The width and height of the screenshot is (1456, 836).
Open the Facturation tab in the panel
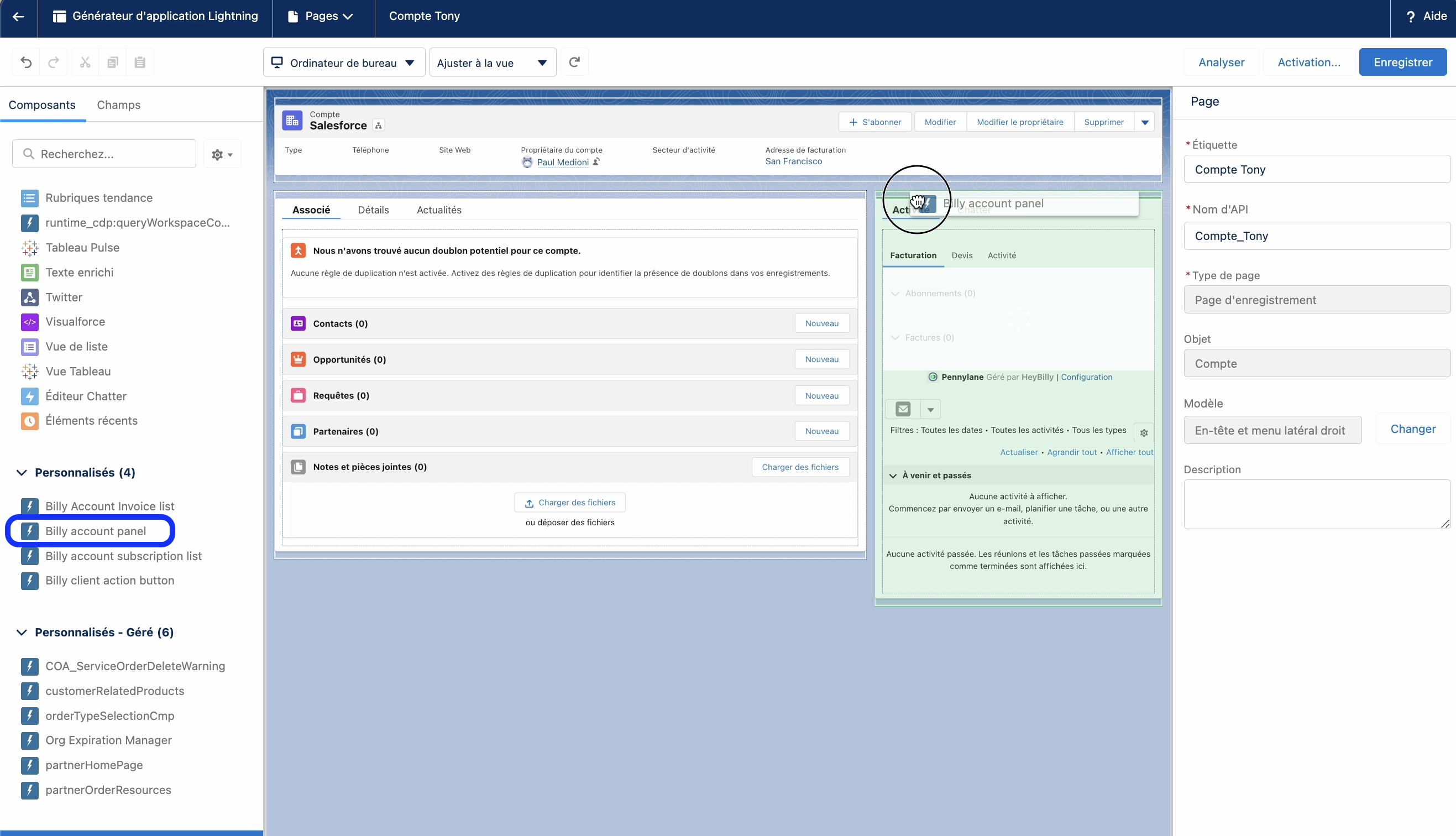coord(913,255)
